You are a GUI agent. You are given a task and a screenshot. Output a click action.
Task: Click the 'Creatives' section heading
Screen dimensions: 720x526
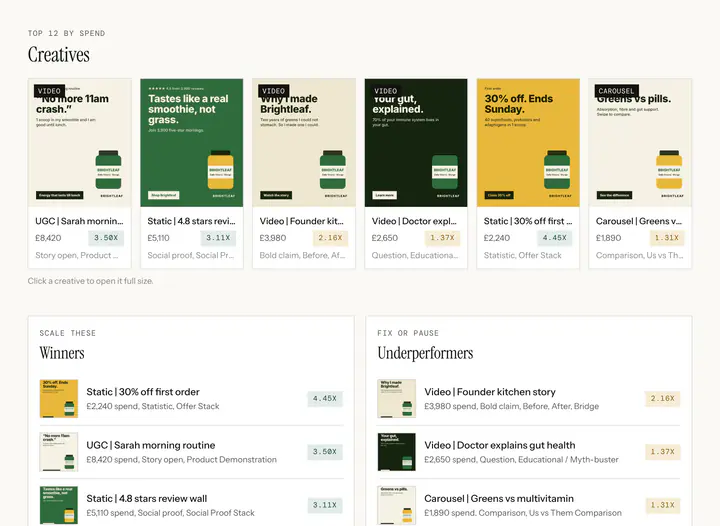pos(59,55)
